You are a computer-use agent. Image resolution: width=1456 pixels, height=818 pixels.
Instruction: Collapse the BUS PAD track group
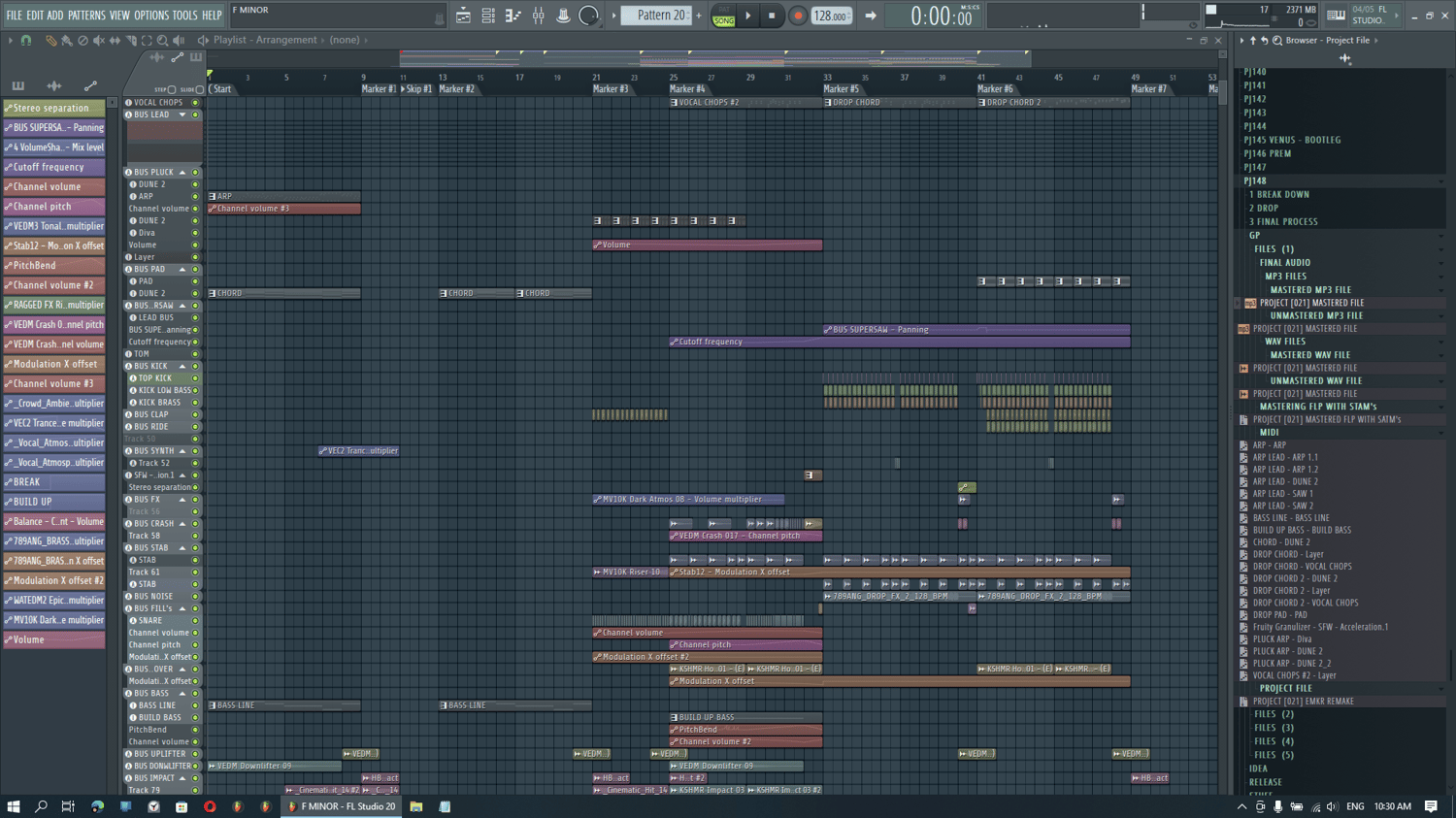(x=182, y=270)
